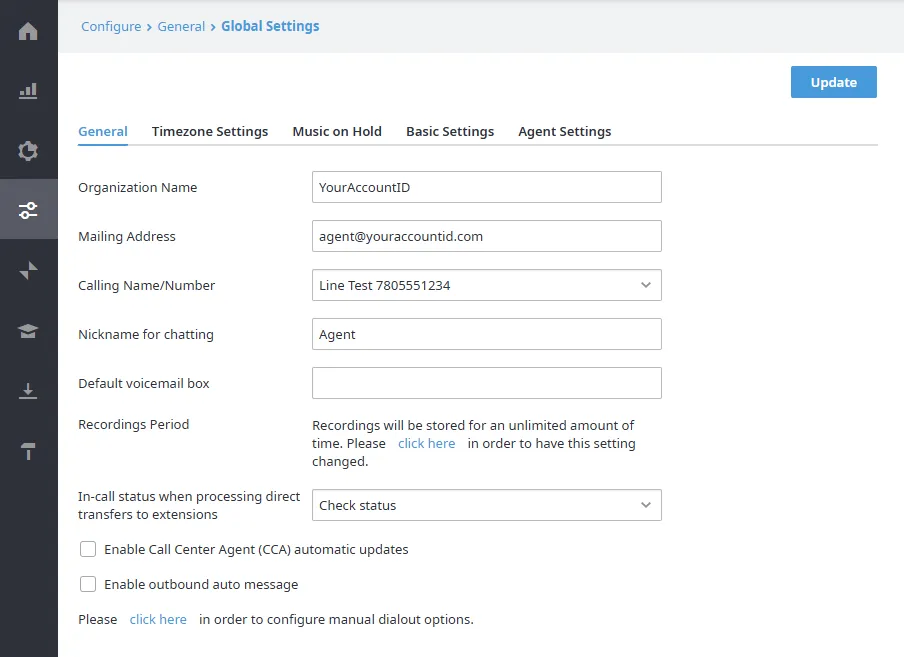904x657 pixels.
Task: Open the pinwheel-shaped sidebar icon
Action: pos(28,270)
